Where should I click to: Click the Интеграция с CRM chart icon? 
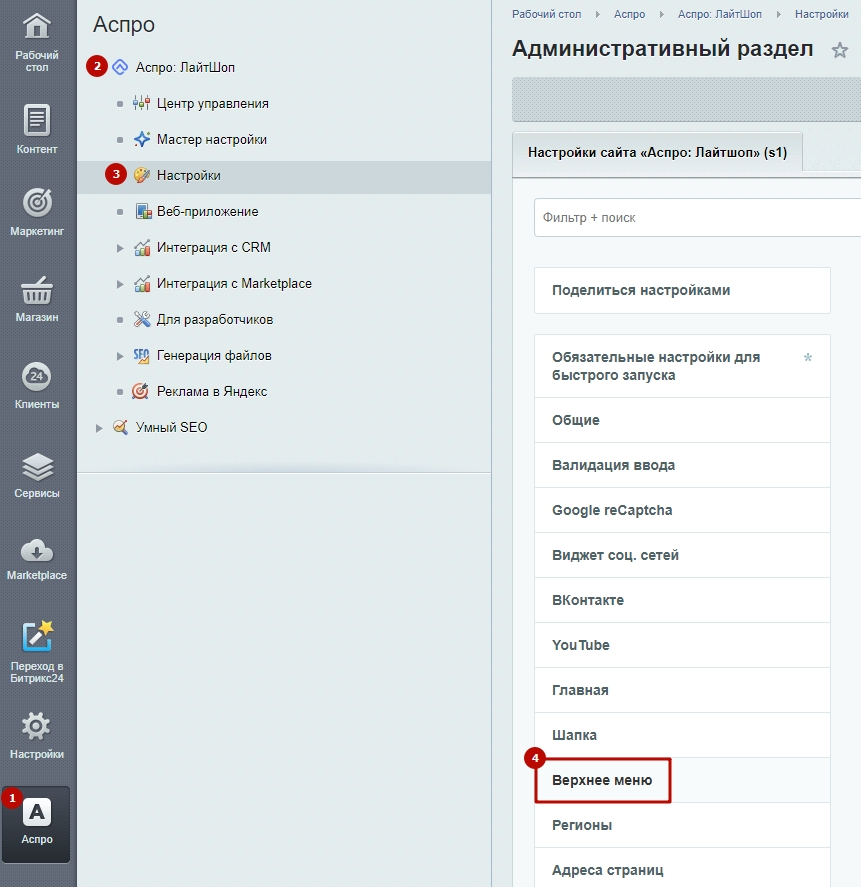tap(142, 248)
